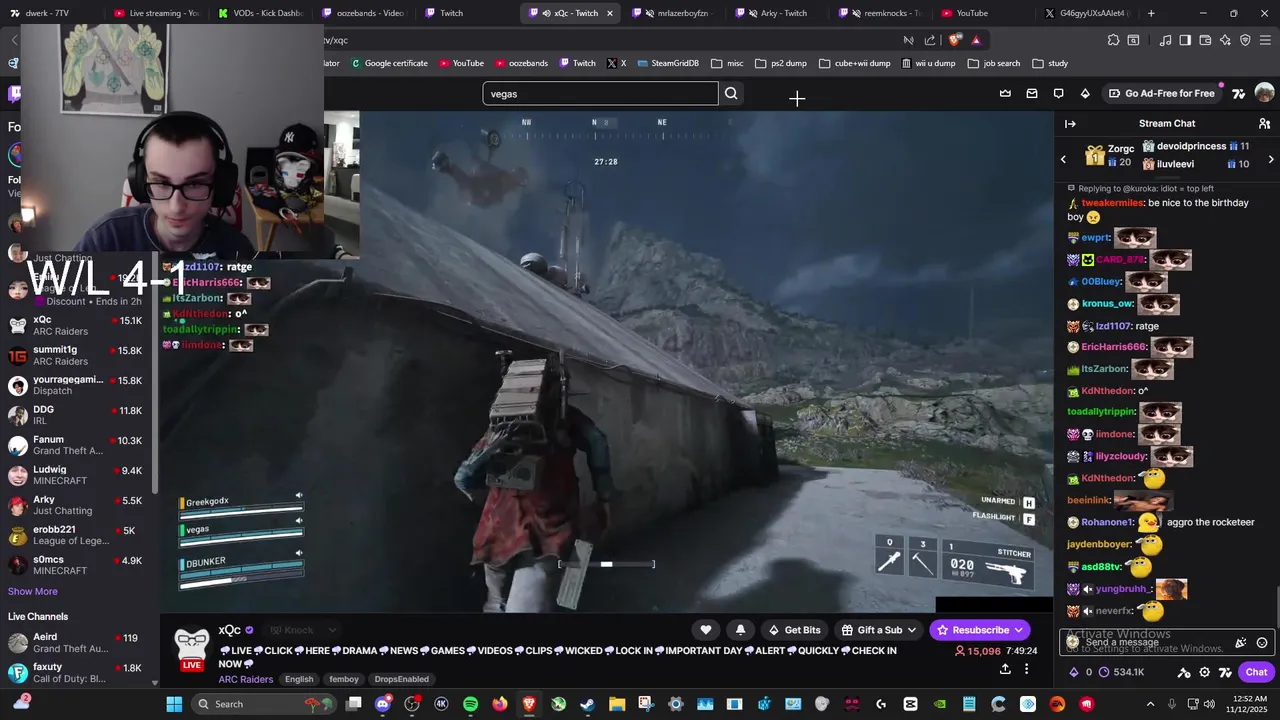The image size is (1280, 720).
Task: Toggle xQc notifications bell icon
Action: [x=740, y=630]
